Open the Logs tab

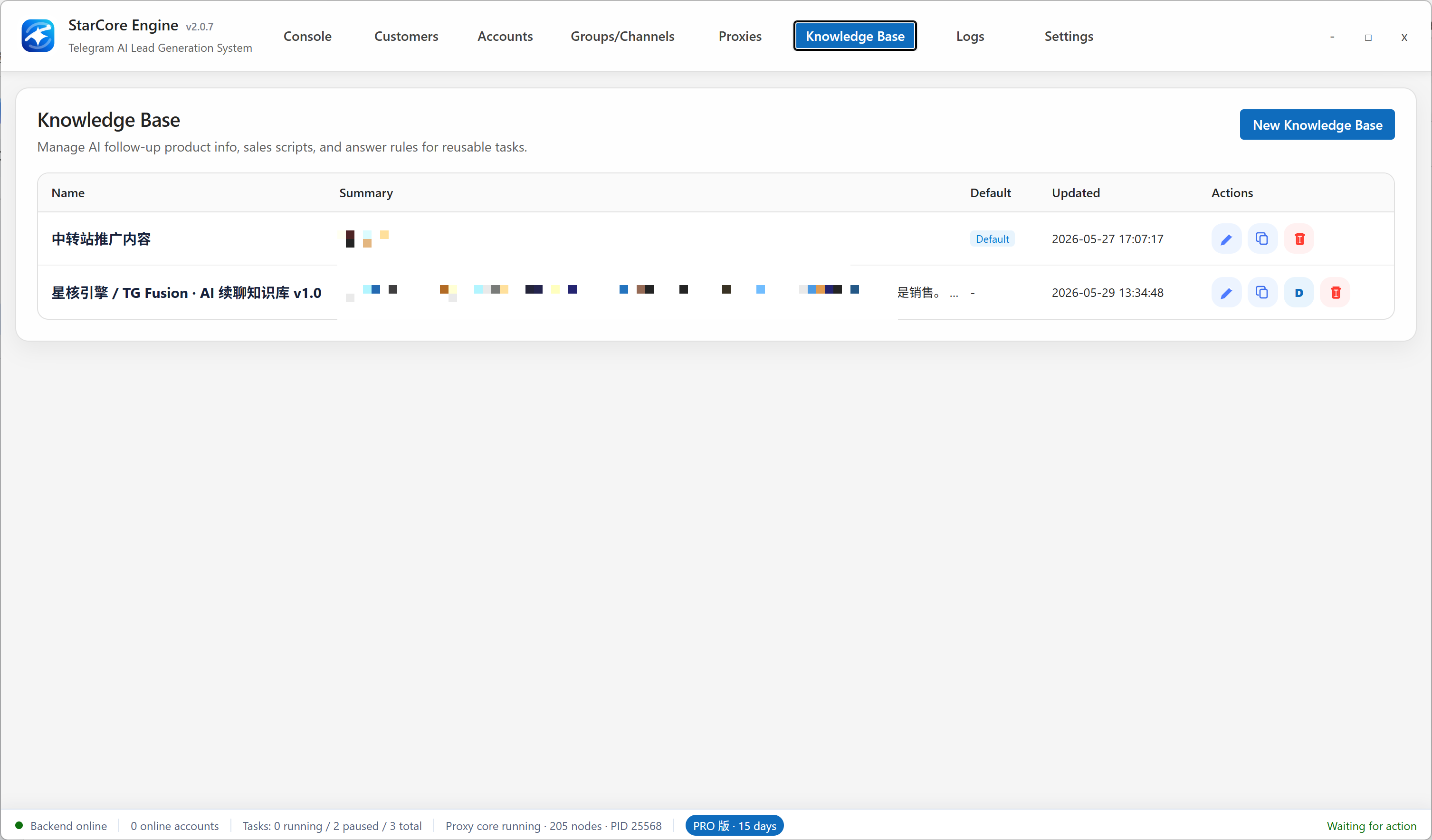coord(970,36)
